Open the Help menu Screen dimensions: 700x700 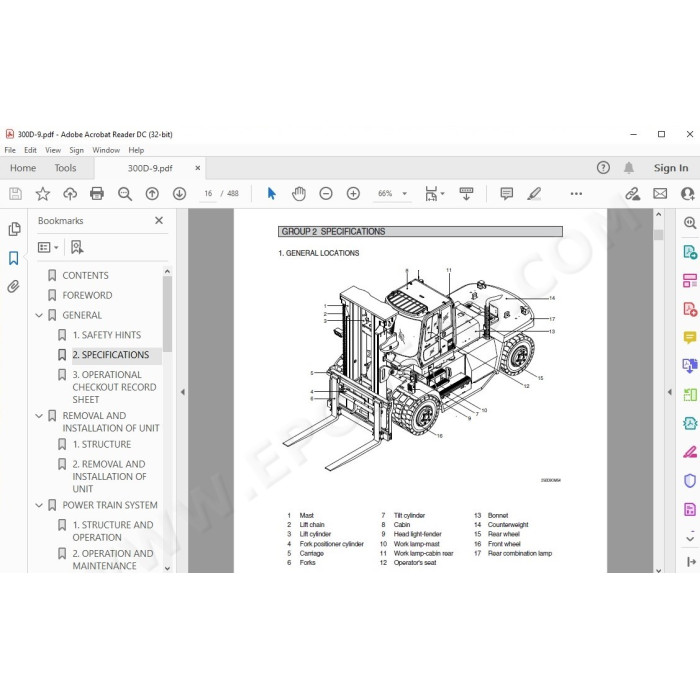pos(136,150)
